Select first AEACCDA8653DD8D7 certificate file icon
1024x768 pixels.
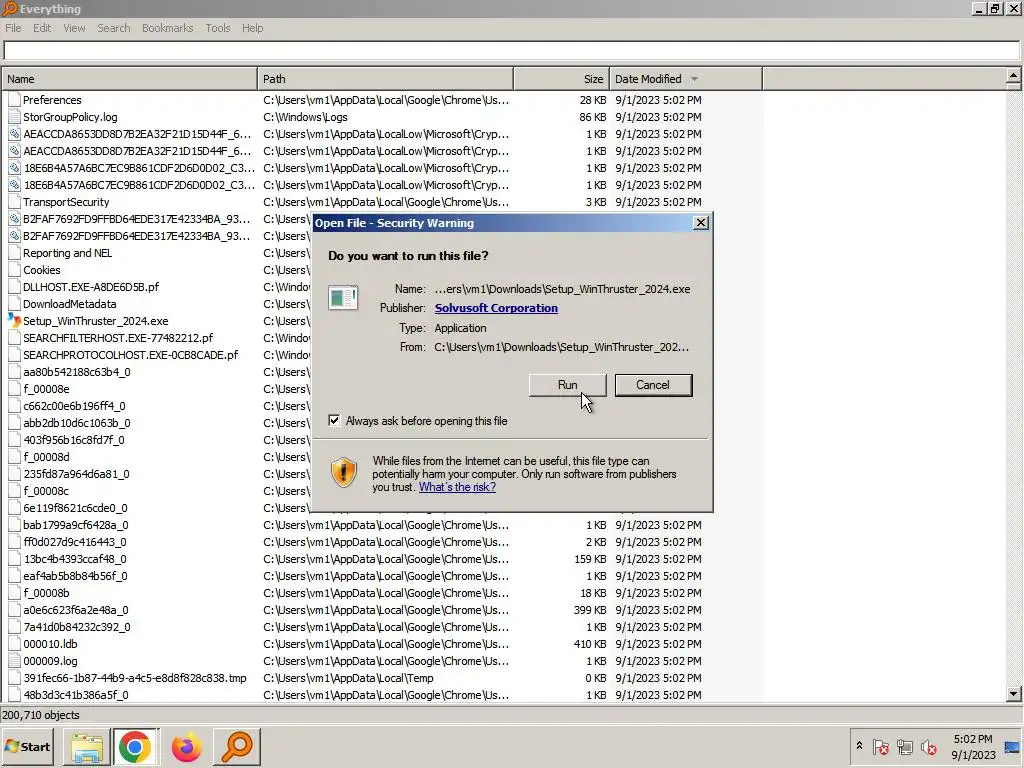pyautogui.click(x=14, y=134)
